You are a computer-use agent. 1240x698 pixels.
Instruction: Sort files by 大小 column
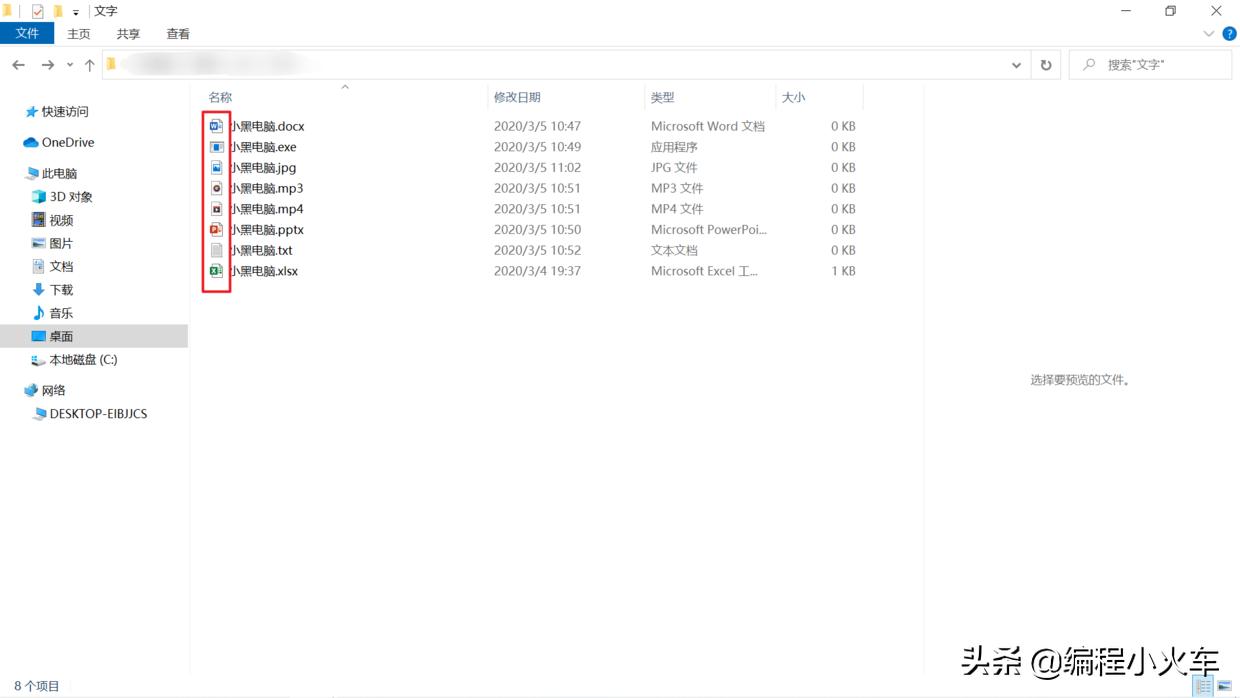pyautogui.click(x=793, y=97)
